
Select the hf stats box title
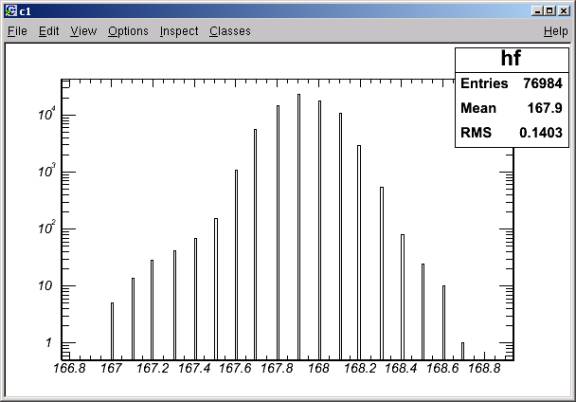[x=511, y=59]
